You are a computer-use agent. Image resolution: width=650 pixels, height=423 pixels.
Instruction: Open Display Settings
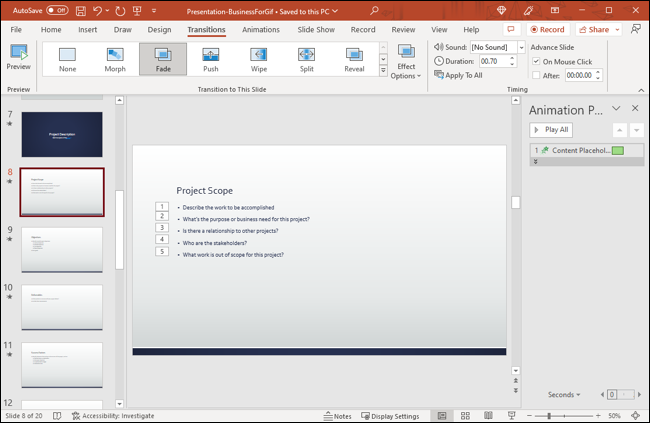click(390, 416)
